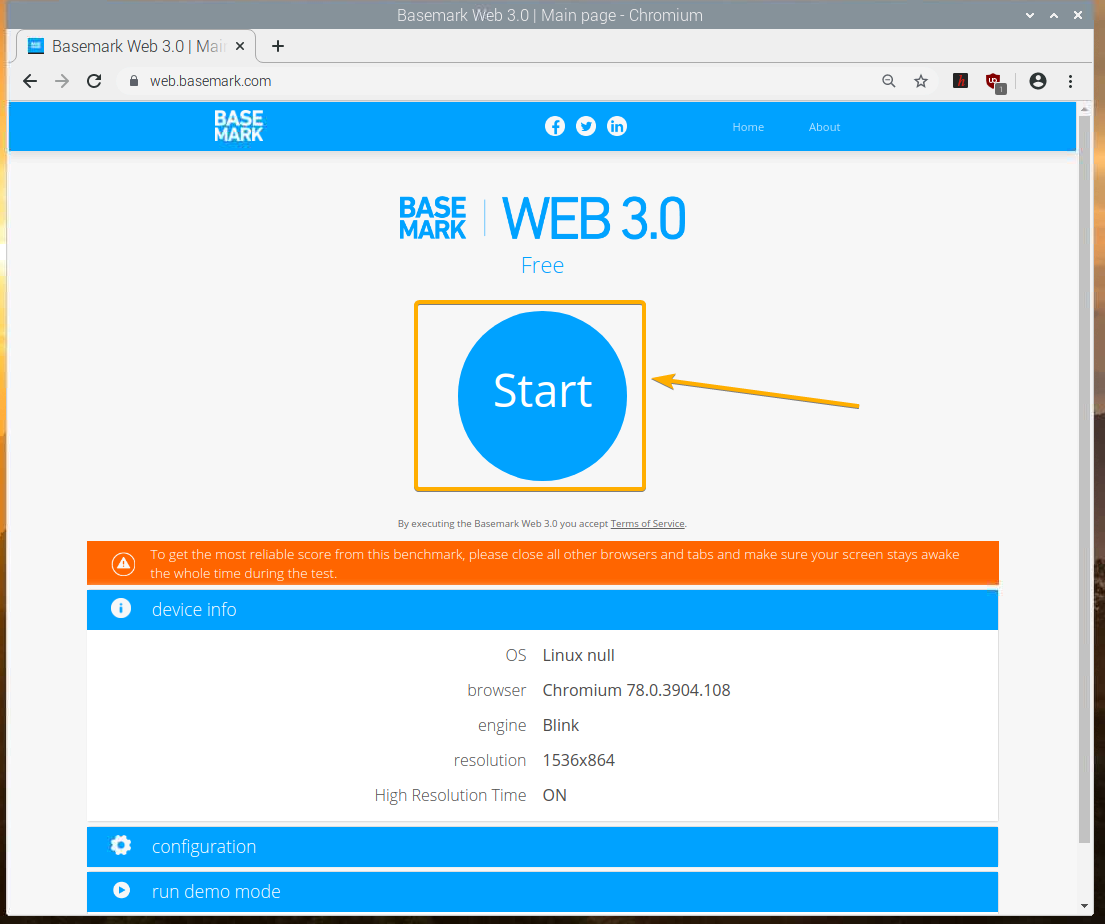Go to Home in site navigation

[x=748, y=127]
